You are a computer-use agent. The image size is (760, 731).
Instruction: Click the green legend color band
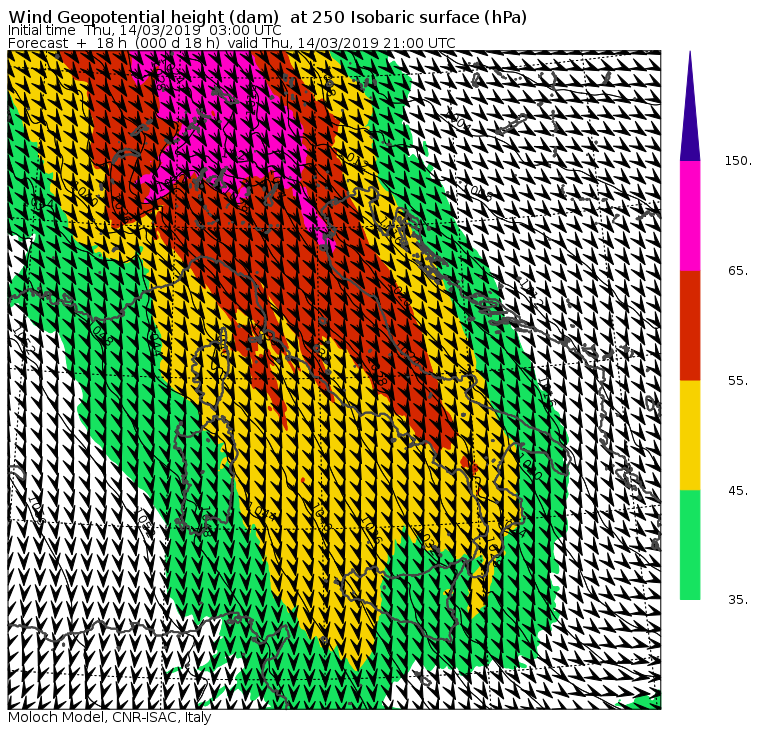pos(690,545)
